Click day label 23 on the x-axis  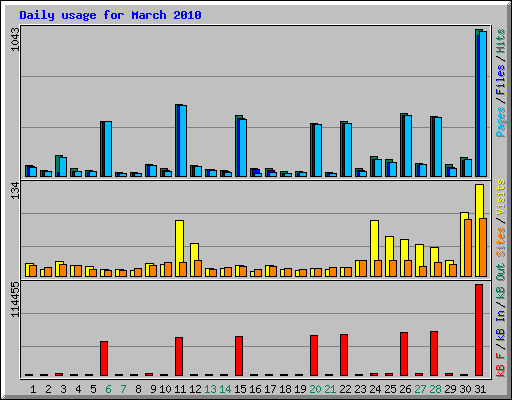point(360,389)
